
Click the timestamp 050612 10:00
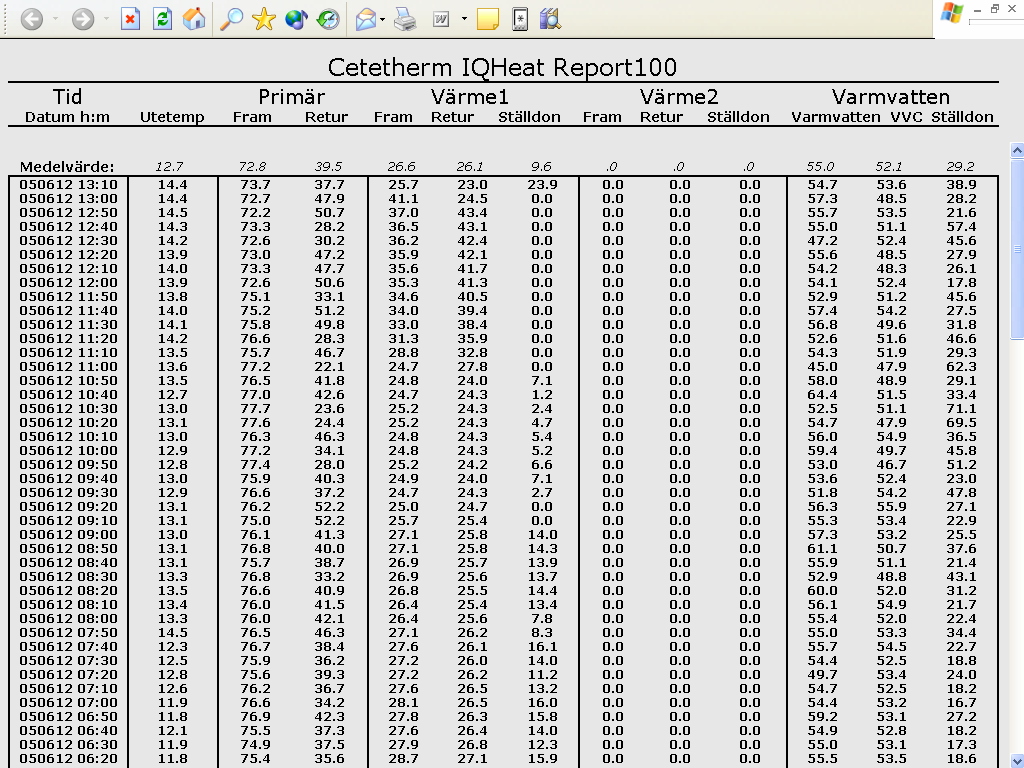coord(69,451)
